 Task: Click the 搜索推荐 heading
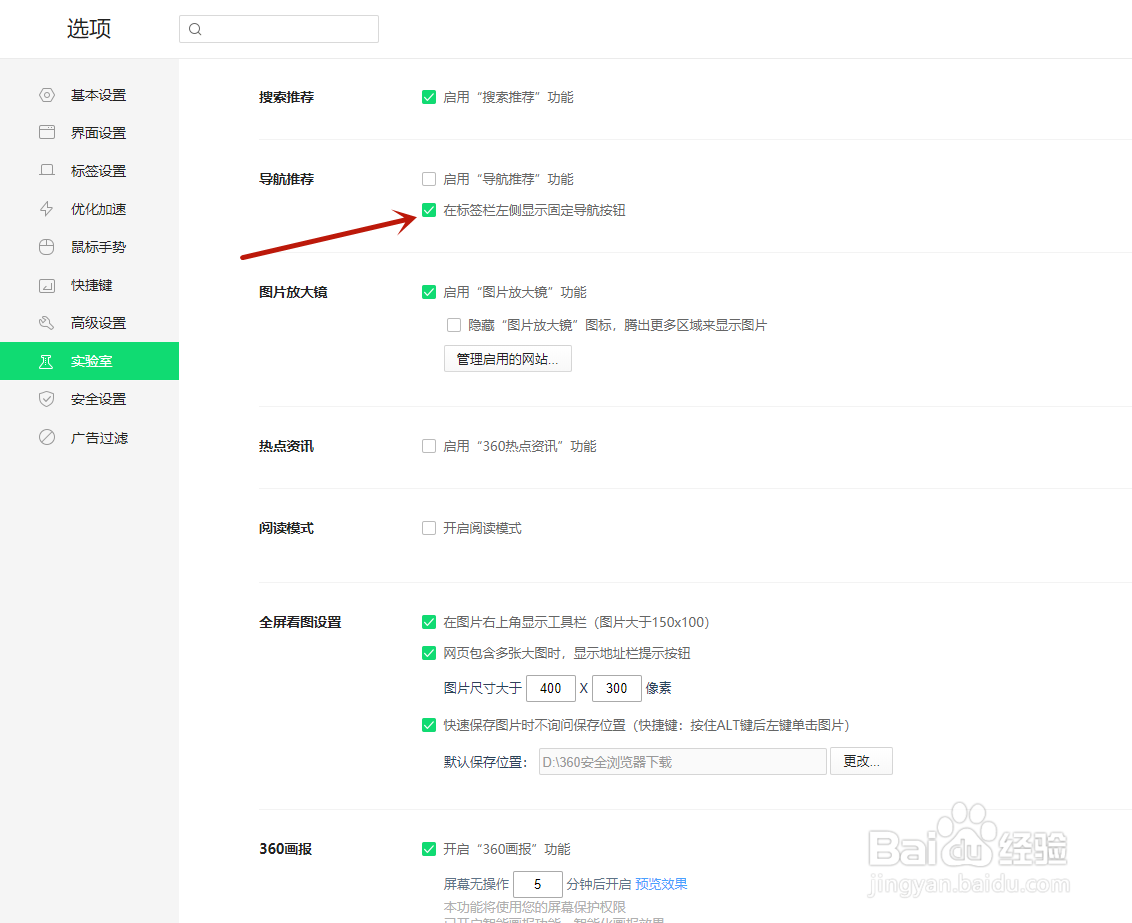[287, 97]
